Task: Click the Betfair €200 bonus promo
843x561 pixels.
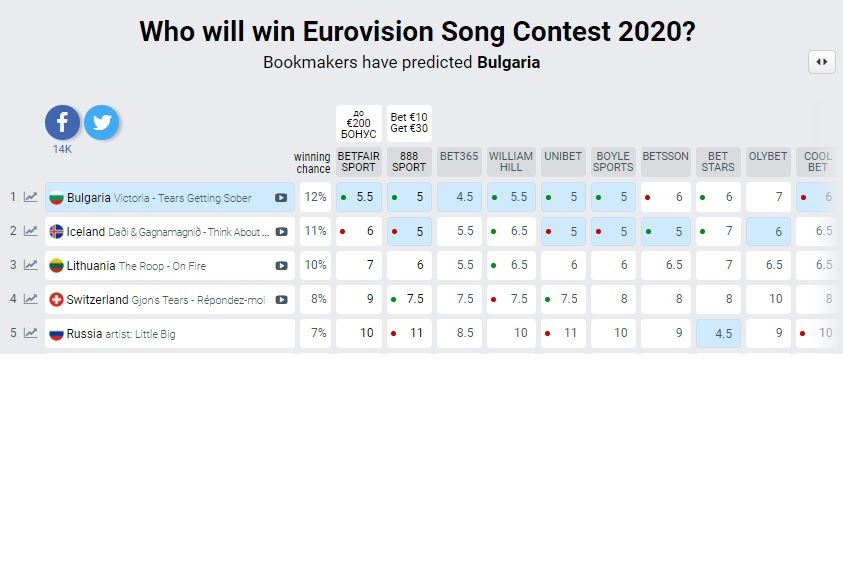Action: point(359,123)
